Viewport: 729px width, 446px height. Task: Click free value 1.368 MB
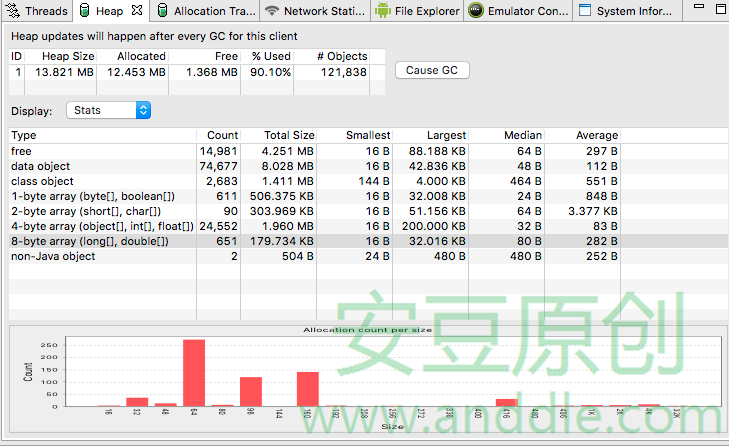pos(212,72)
